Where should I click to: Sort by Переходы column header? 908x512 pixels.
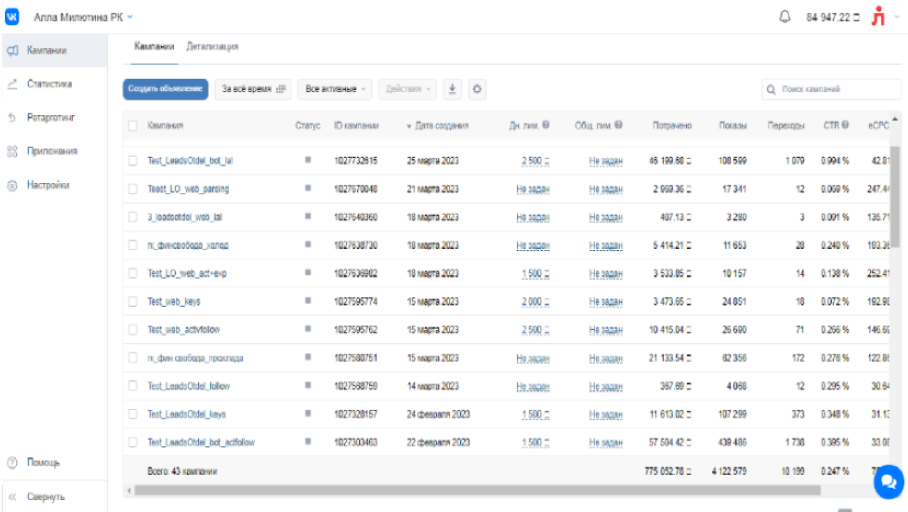click(786, 126)
